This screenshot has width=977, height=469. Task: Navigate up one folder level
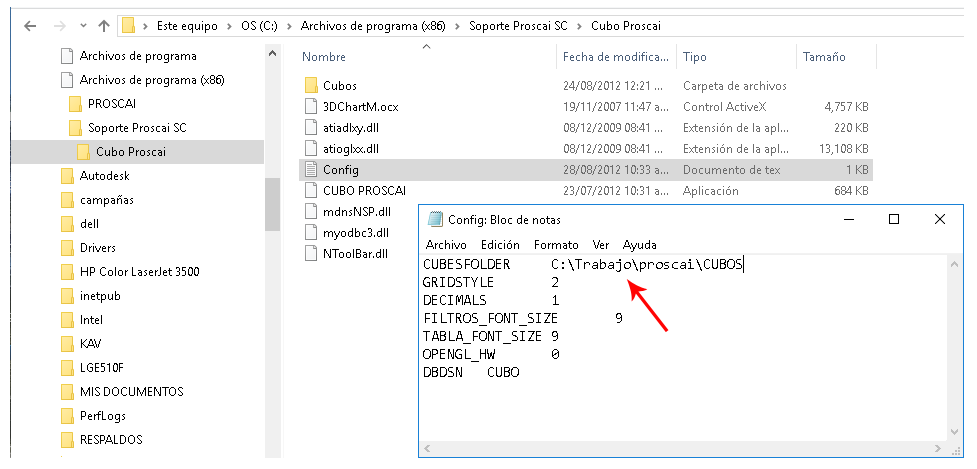[104, 26]
